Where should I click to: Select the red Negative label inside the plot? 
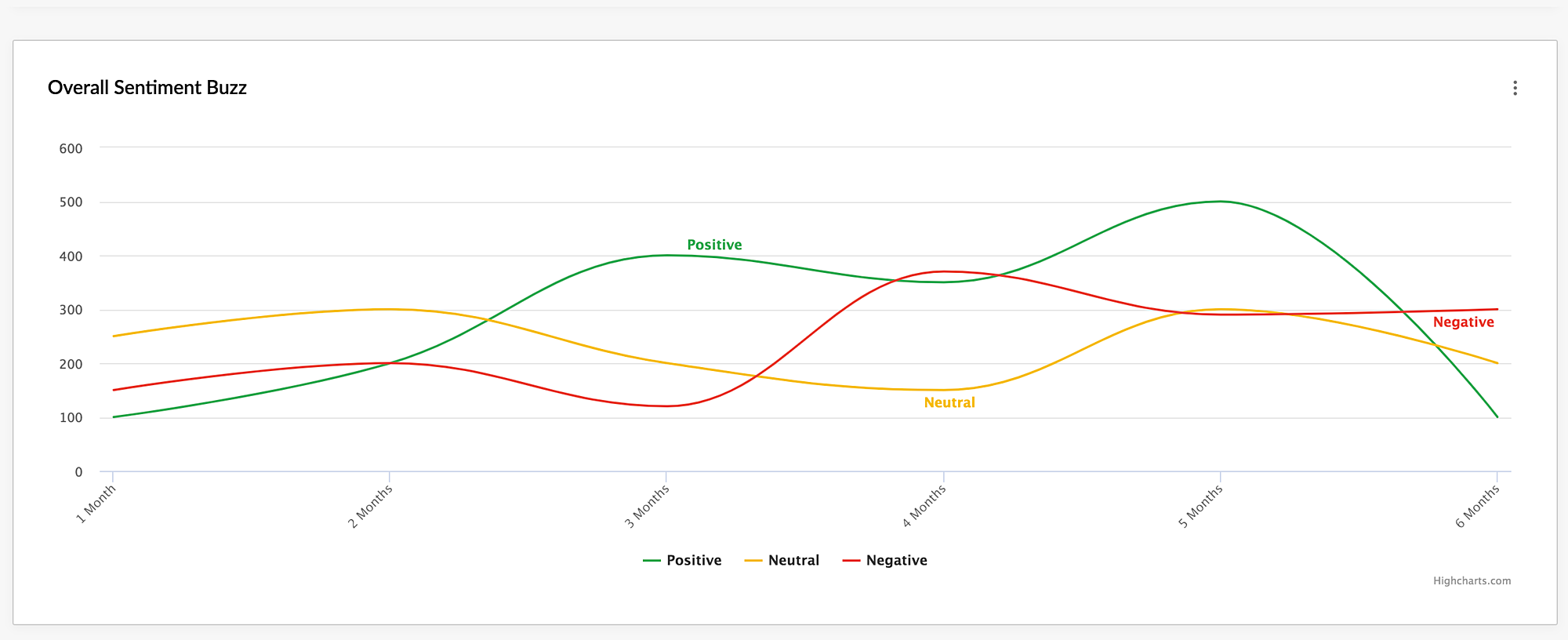(x=1463, y=322)
